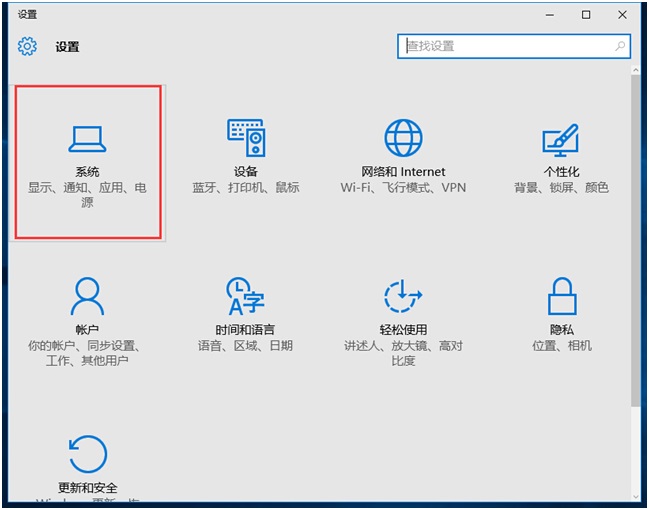The width and height of the screenshot is (649, 510).
Task: Click the "蓝牙、打印机、鼠标" description text
Action: (245, 188)
